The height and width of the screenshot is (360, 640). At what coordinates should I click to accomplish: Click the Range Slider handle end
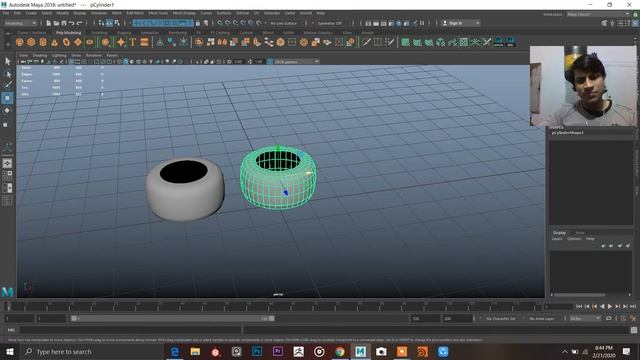(x=271, y=318)
